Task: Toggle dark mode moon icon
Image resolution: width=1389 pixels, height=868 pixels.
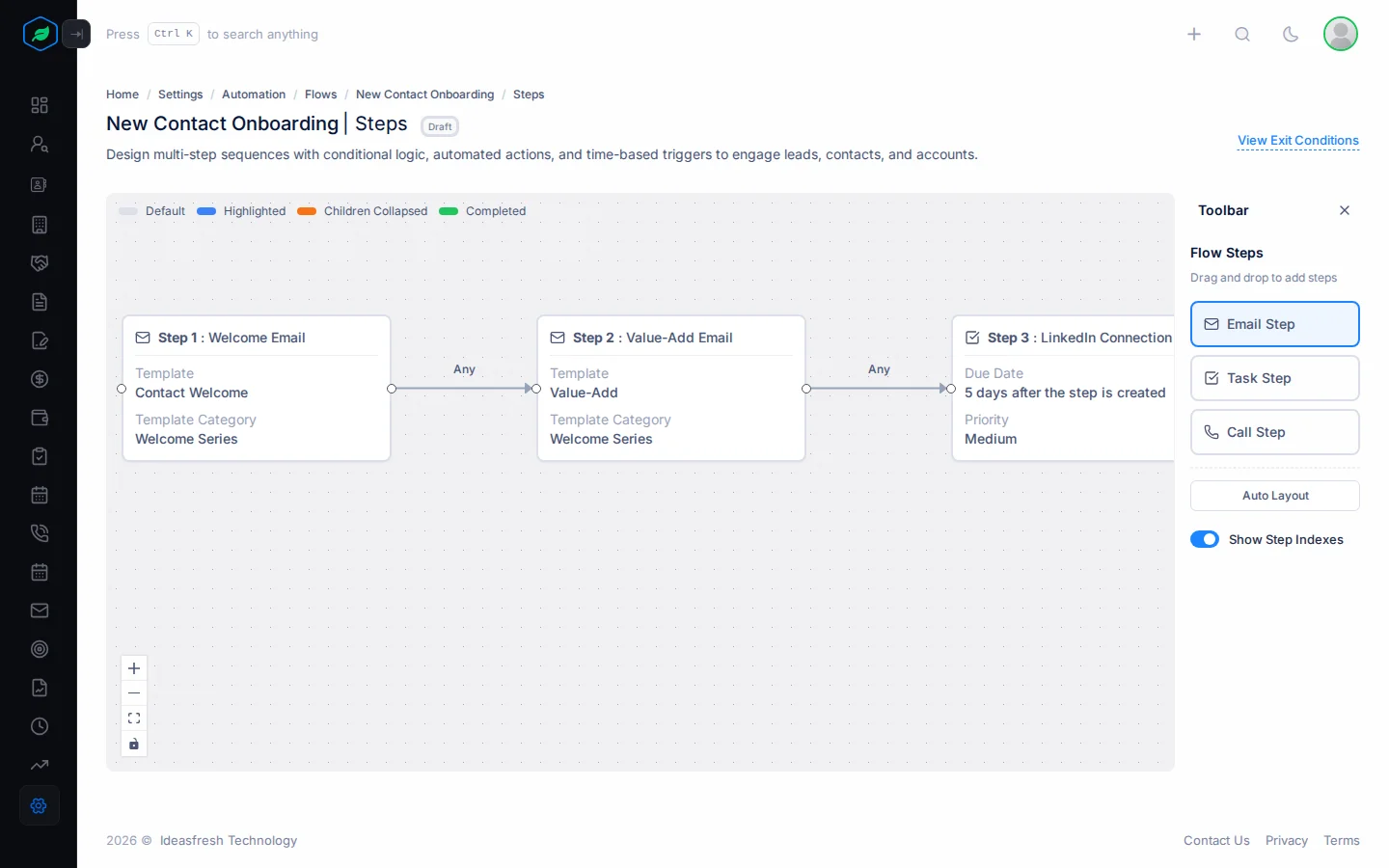Action: (x=1291, y=34)
